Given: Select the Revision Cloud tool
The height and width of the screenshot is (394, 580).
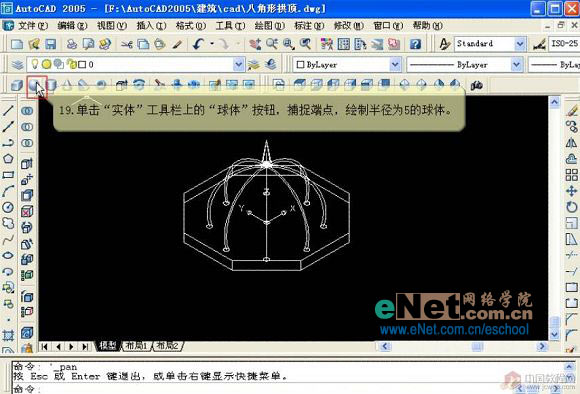Looking at the screenshot, I should click(8, 223).
